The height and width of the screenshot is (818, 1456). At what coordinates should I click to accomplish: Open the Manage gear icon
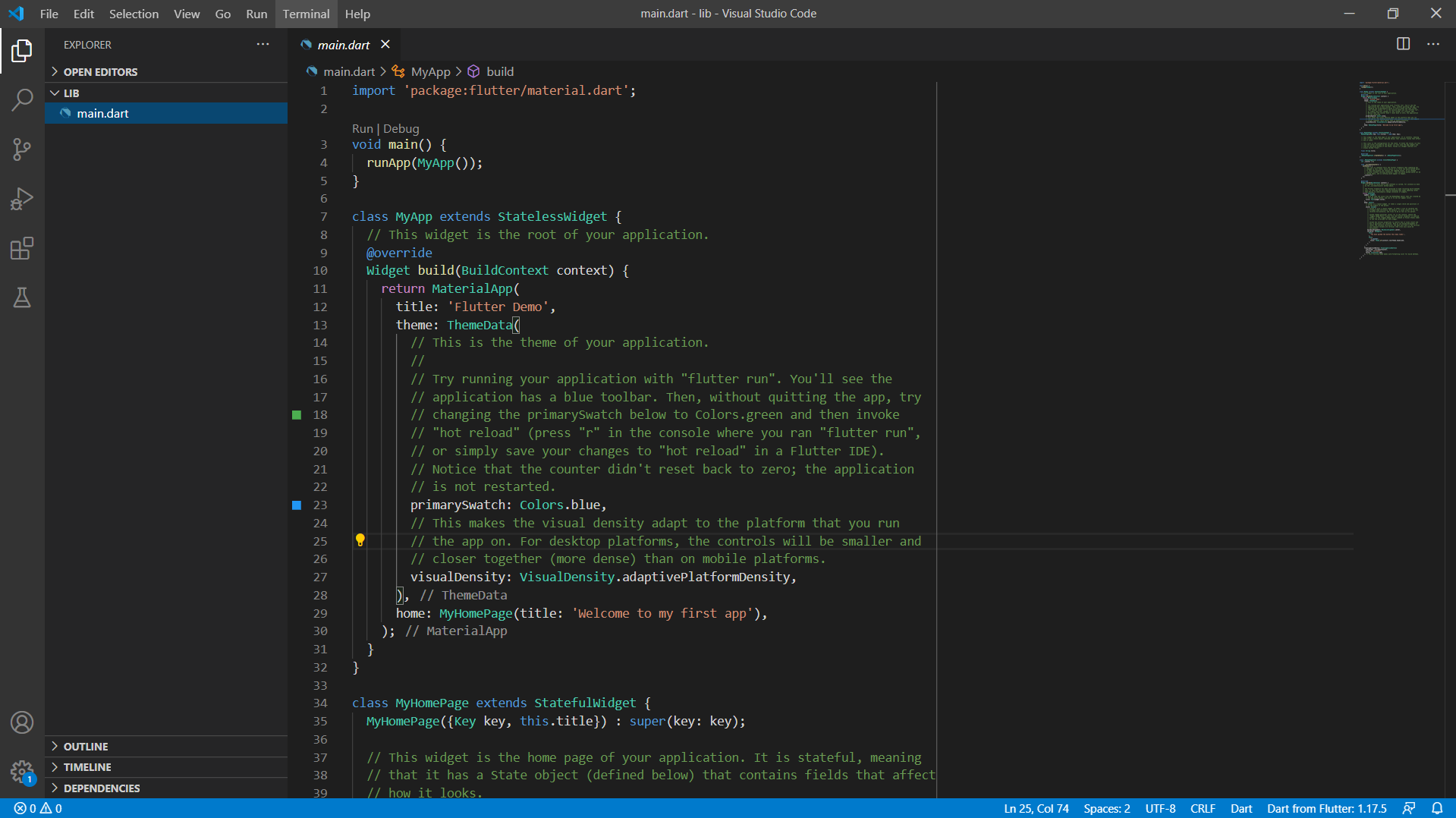pyautogui.click(x=22, y=772)
